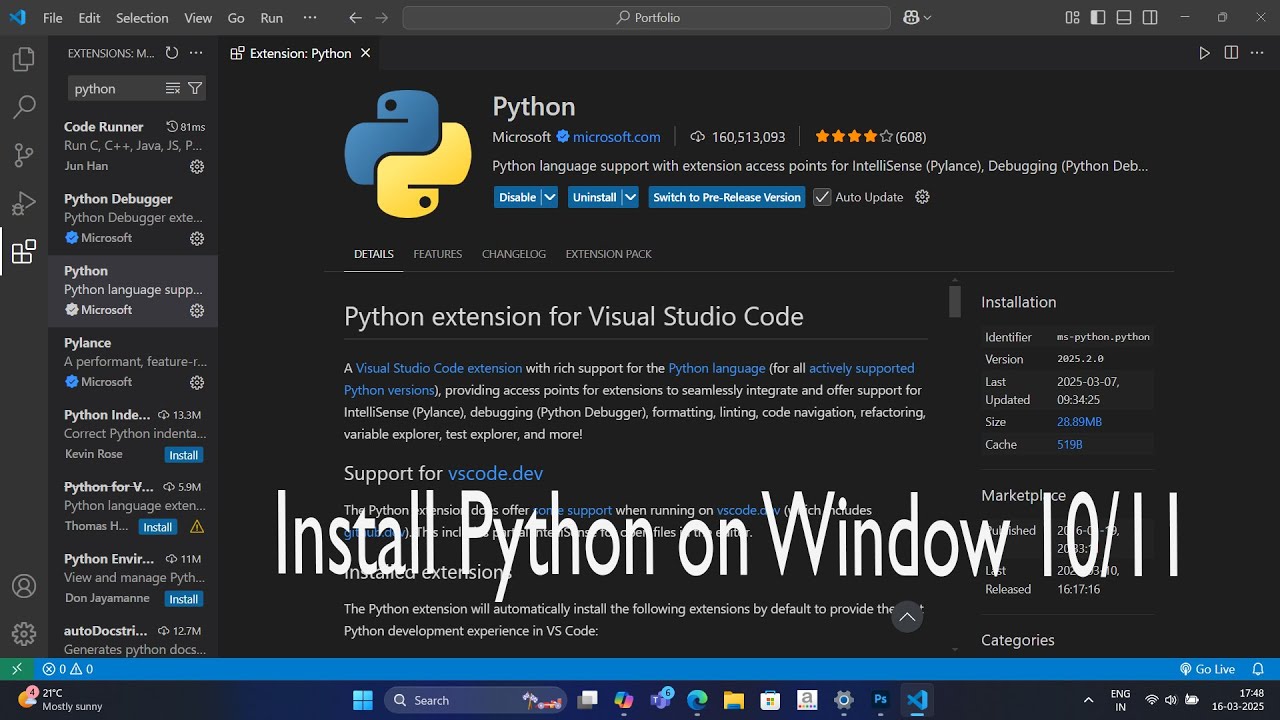Screen dimensions: 1280x720
Task: Open the Edit menu
Action: (x=89, y=18)
